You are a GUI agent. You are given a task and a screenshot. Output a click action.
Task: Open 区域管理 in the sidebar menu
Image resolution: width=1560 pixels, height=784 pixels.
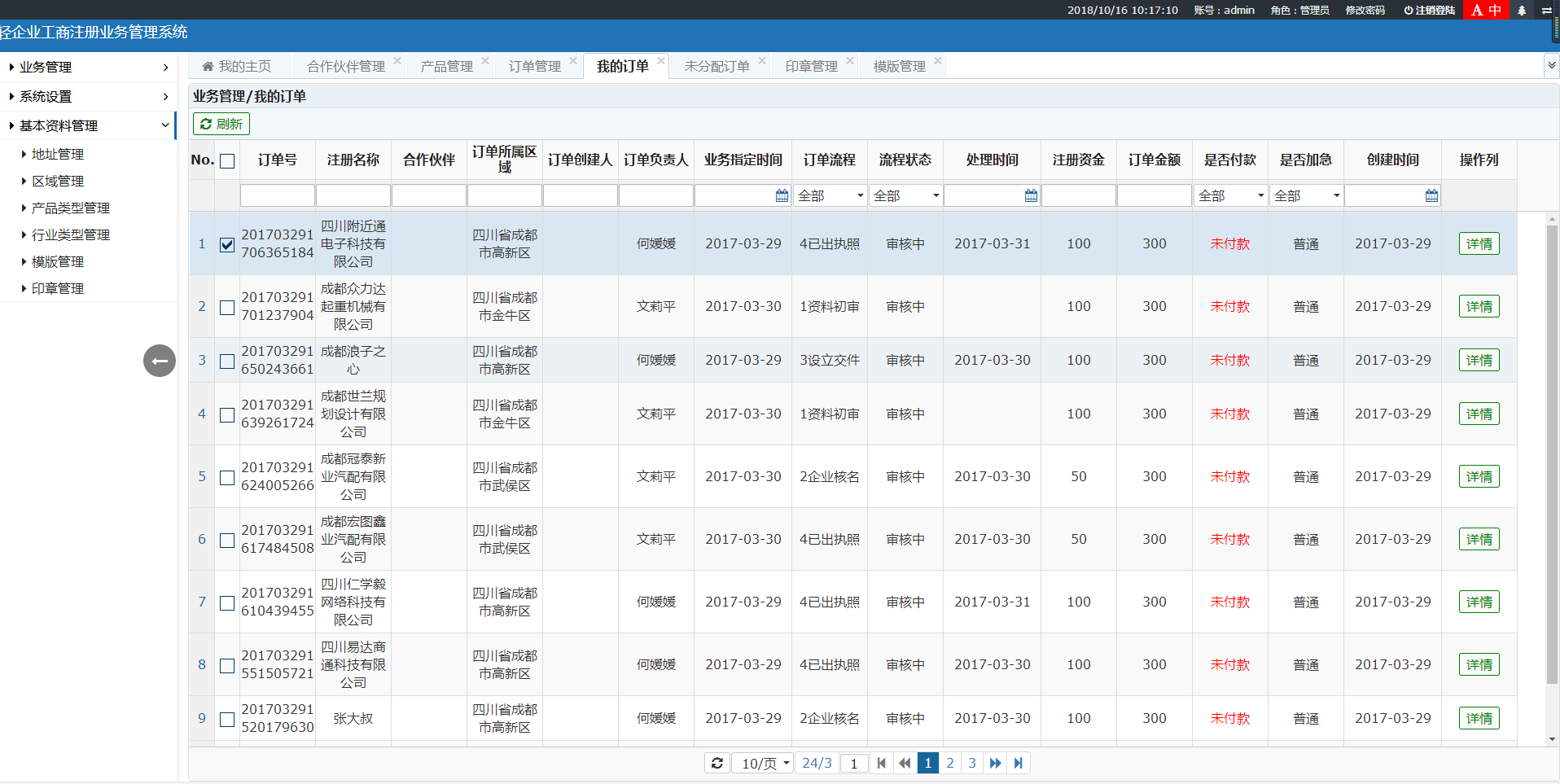[58, 181]
